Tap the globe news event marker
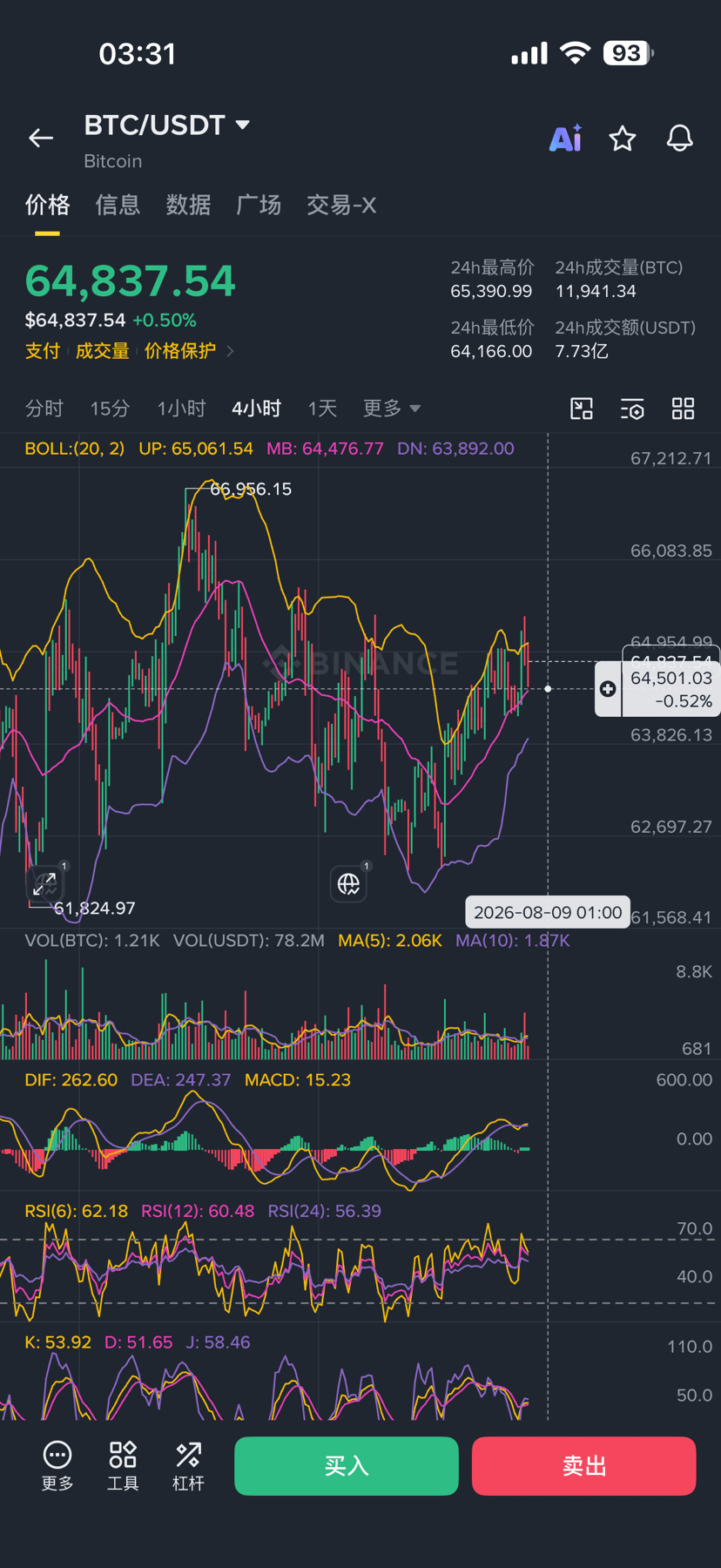Image resolution: width=721 pixels, height=1568 pixels. pos(348,884)
